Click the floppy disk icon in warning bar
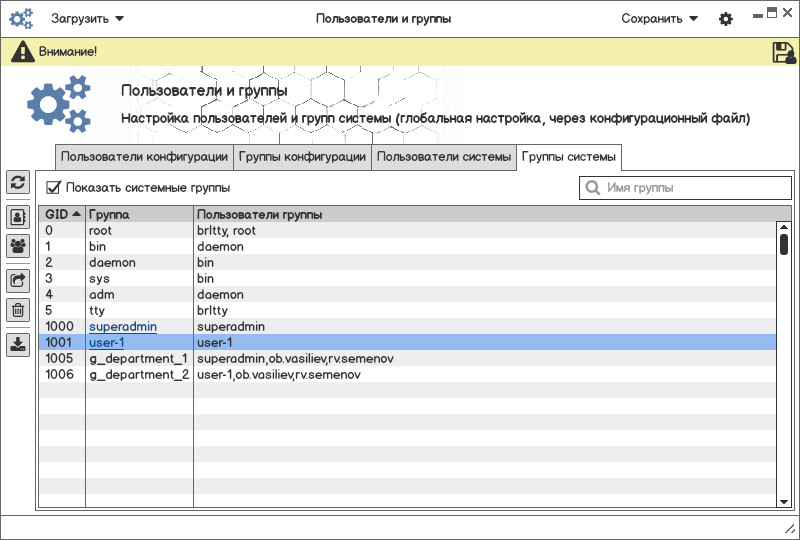 click(x=784, y=53)
